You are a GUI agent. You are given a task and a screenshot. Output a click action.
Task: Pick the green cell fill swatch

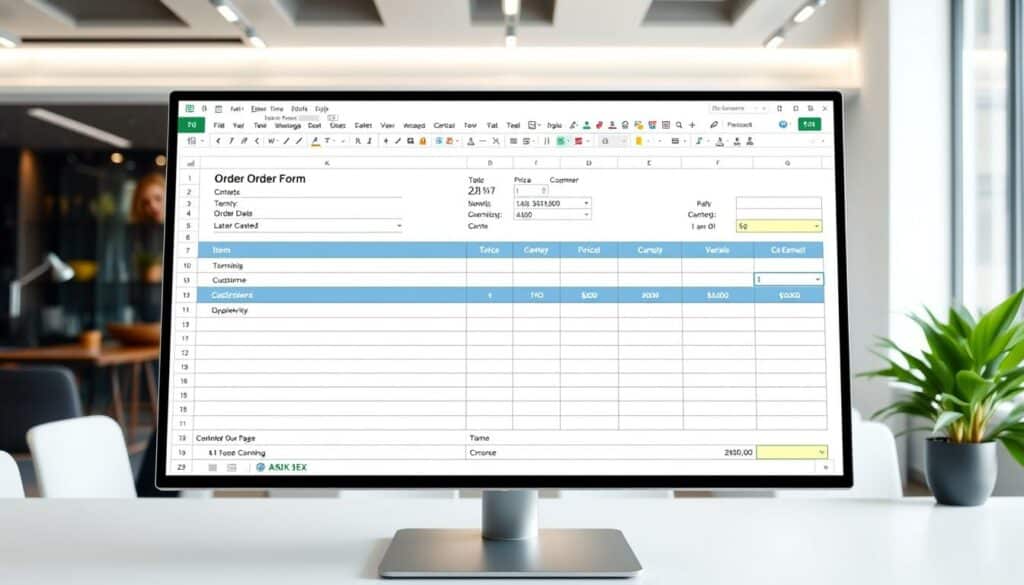pyautogui.click(x=560, y=141)
